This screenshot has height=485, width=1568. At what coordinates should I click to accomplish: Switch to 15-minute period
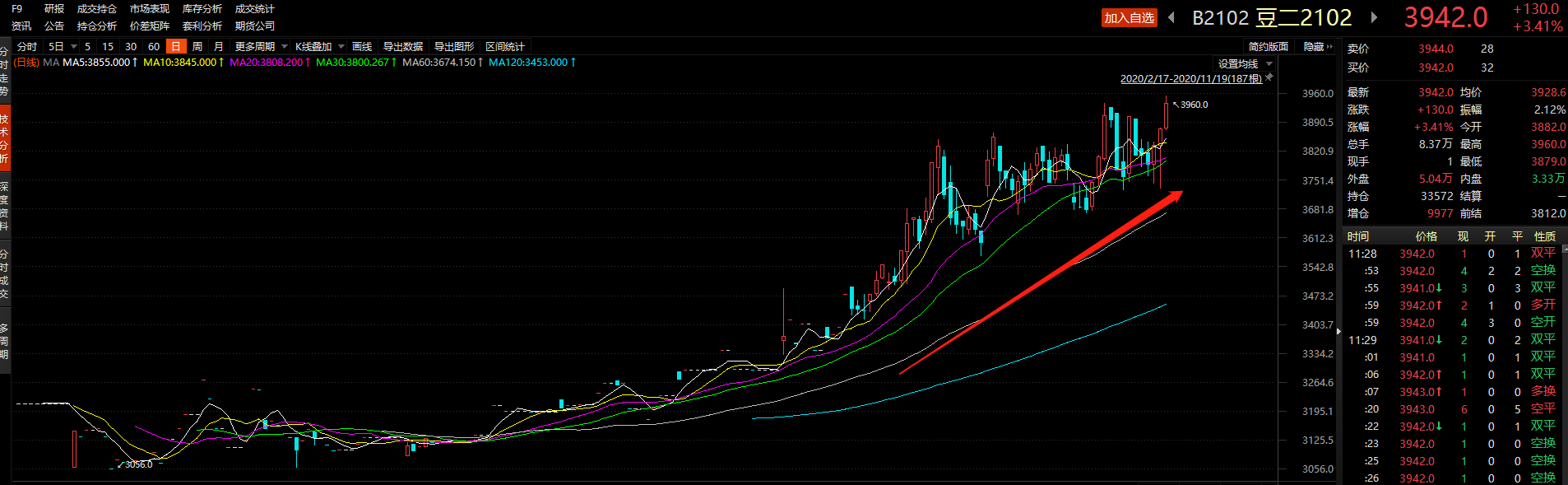(x=108, y=47)
